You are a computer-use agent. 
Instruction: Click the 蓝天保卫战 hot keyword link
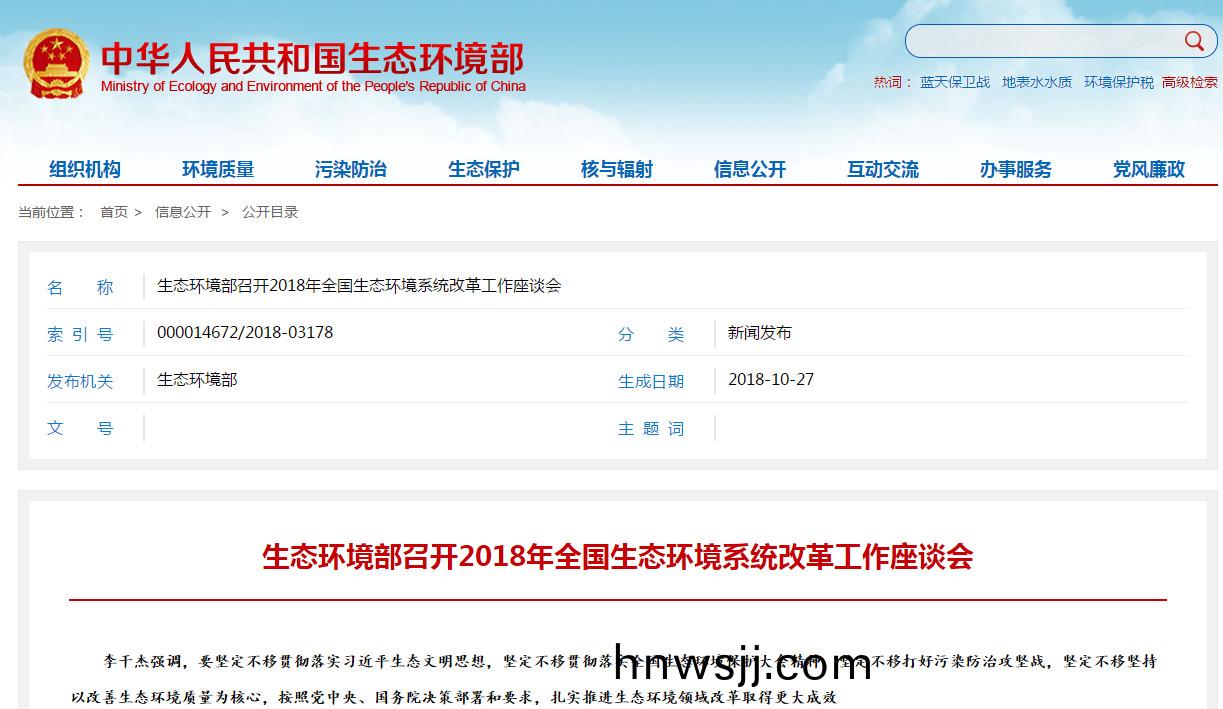pyautogui.click(x=955, y=82)
